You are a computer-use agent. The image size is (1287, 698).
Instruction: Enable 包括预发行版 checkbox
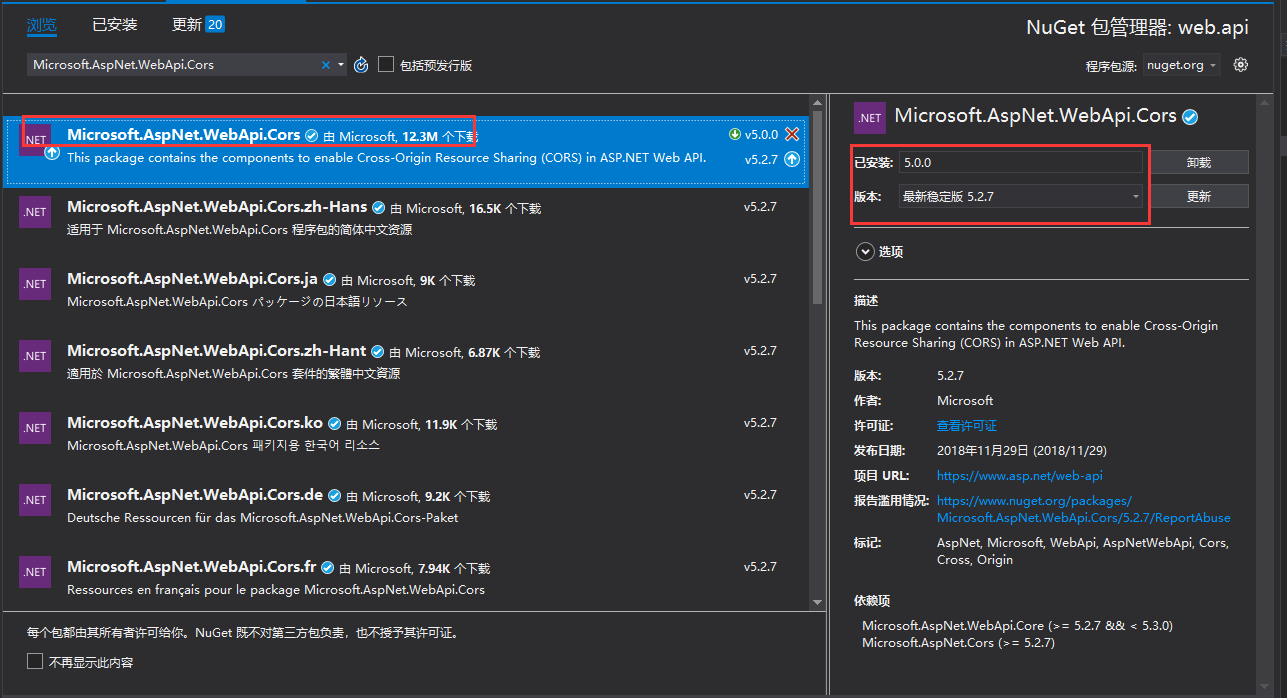(386, 65)
